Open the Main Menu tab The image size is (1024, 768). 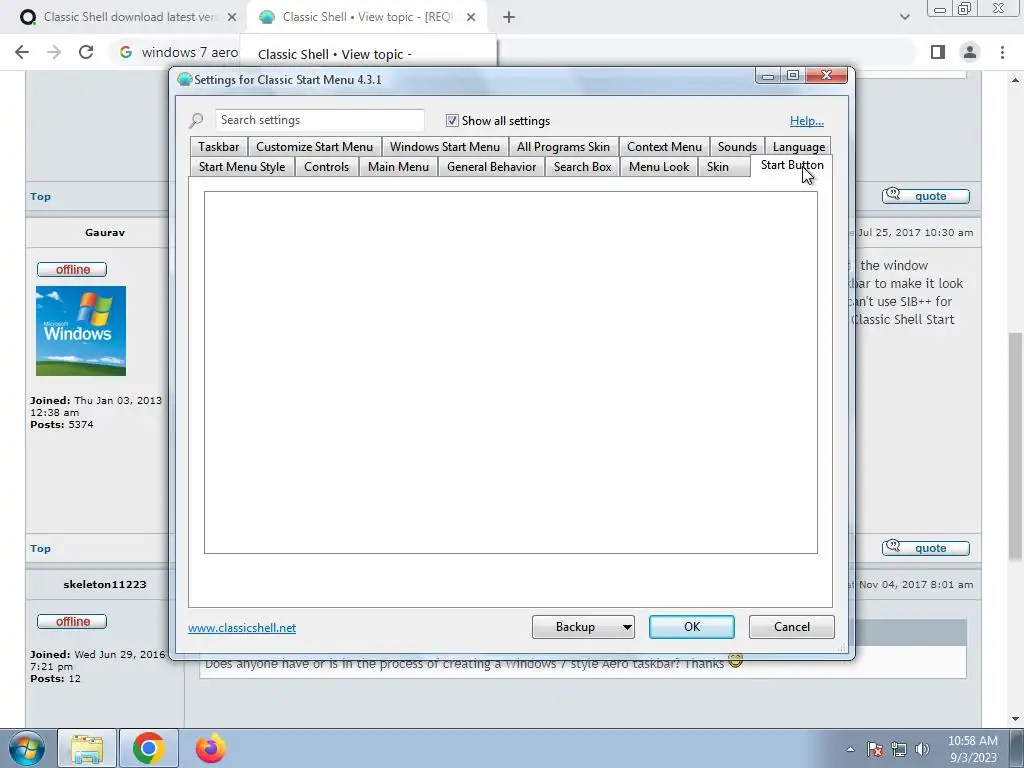pos(398,167)
